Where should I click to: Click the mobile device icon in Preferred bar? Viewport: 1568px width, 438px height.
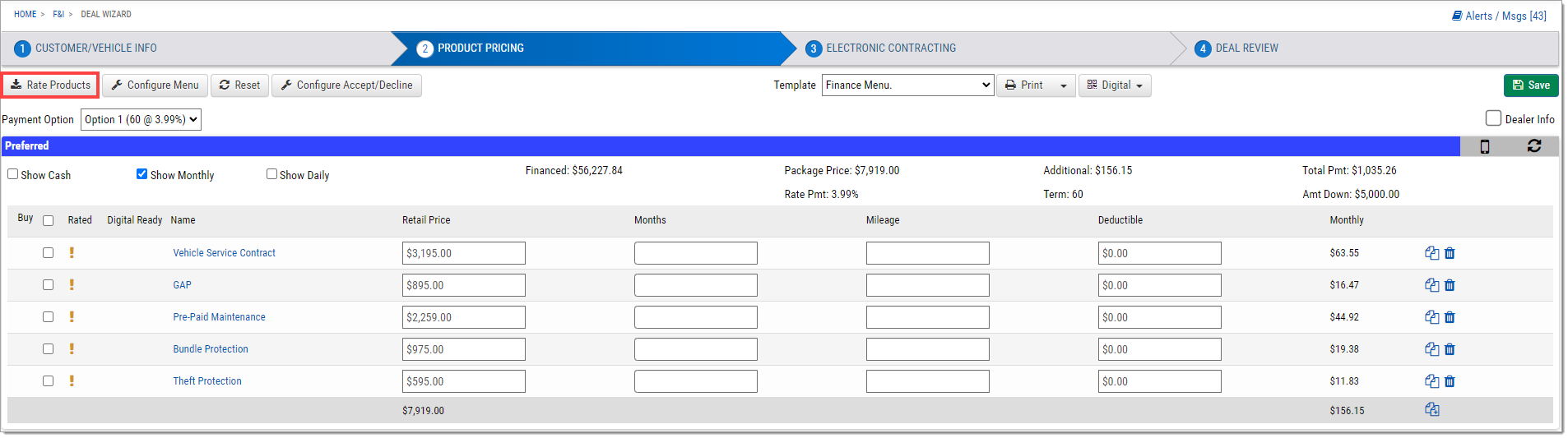click(x=1485, y=146)
